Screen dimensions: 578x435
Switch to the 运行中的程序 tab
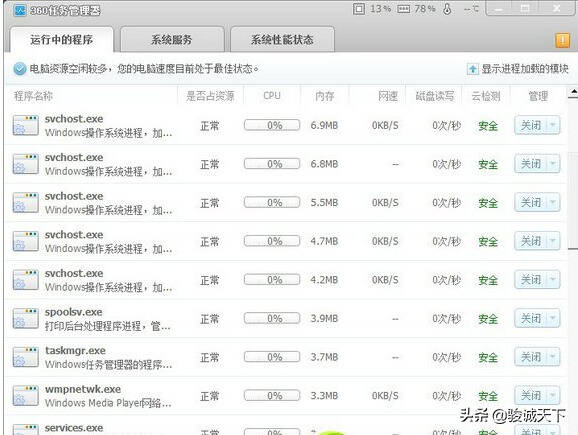(62, 39)
